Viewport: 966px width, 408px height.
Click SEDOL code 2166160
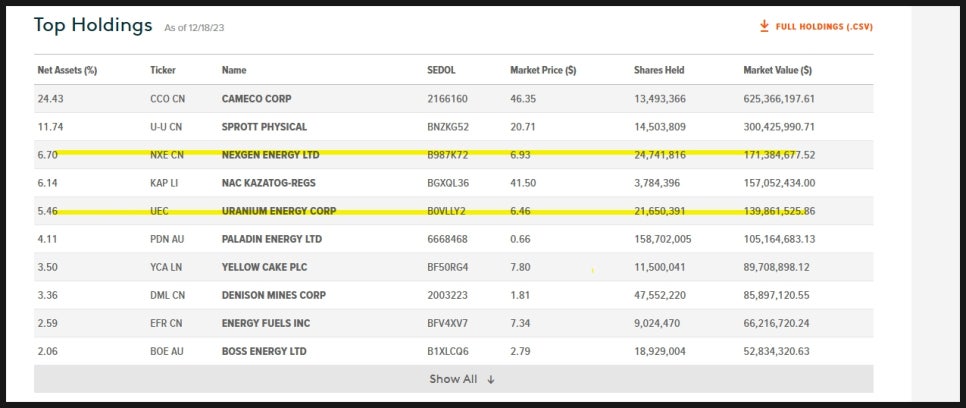447,99
